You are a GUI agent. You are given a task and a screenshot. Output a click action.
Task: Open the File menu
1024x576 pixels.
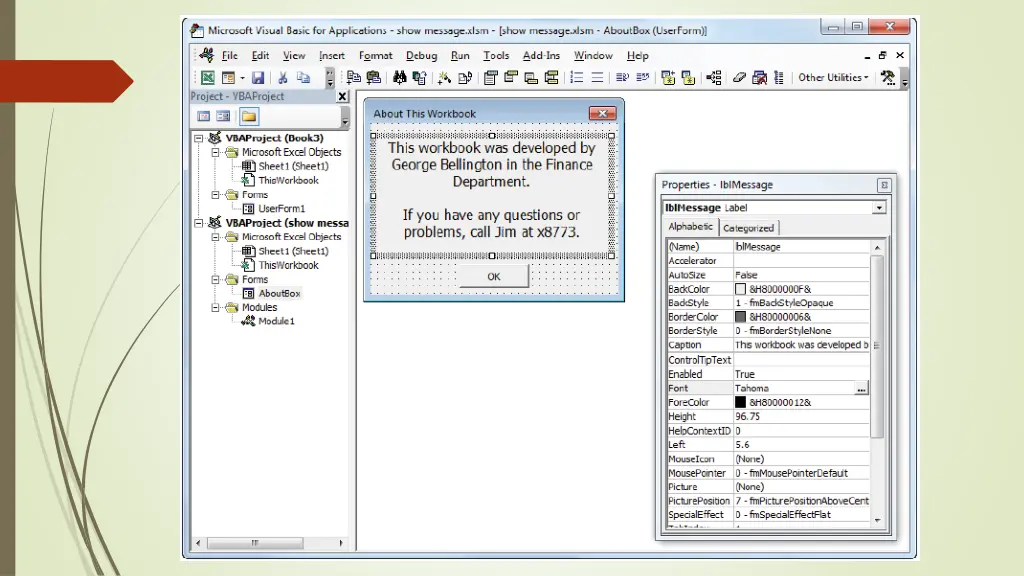click(x=230, y=56)
